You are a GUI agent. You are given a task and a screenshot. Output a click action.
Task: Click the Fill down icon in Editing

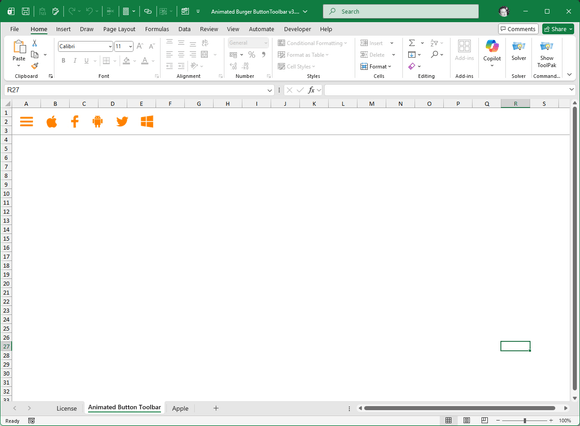[412, 55]
